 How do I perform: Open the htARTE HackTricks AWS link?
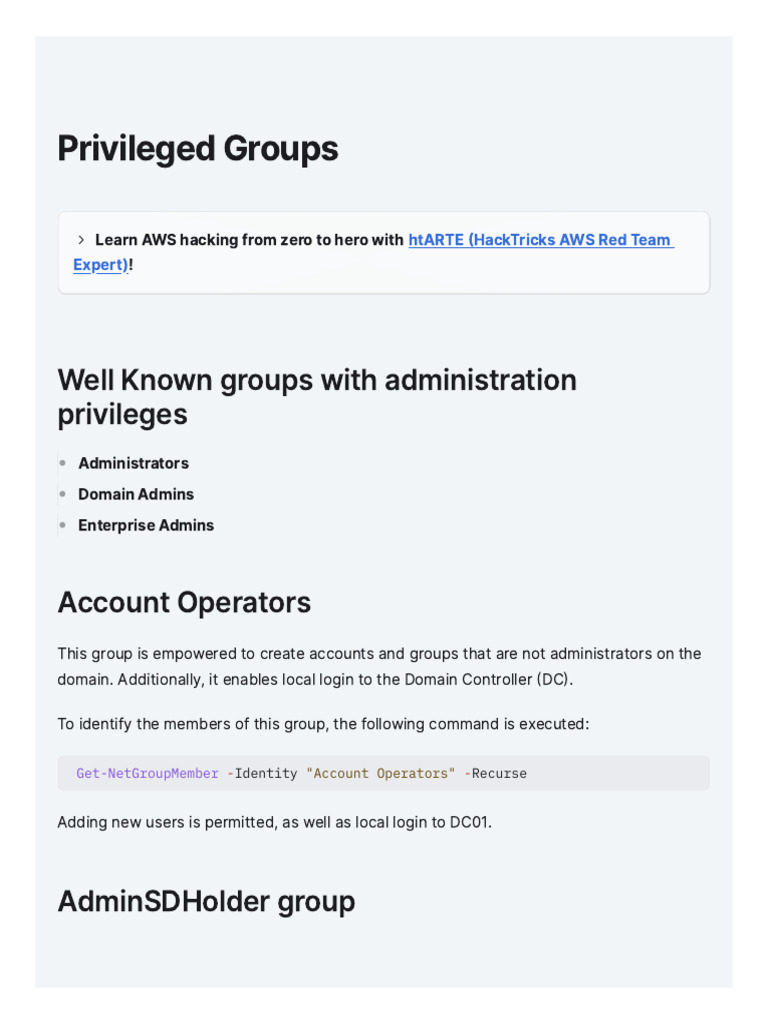pos(540,240)
